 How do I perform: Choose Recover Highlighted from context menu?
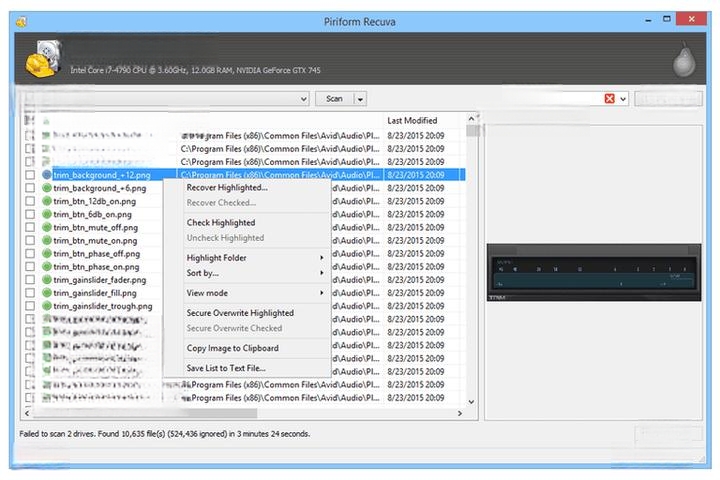tap(227, 187)
